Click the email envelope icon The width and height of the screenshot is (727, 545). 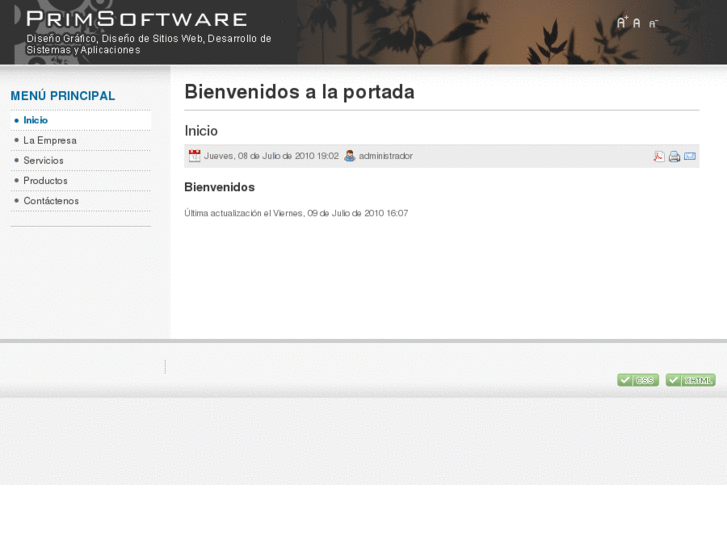pyautogui.click(x=690, y=156)
